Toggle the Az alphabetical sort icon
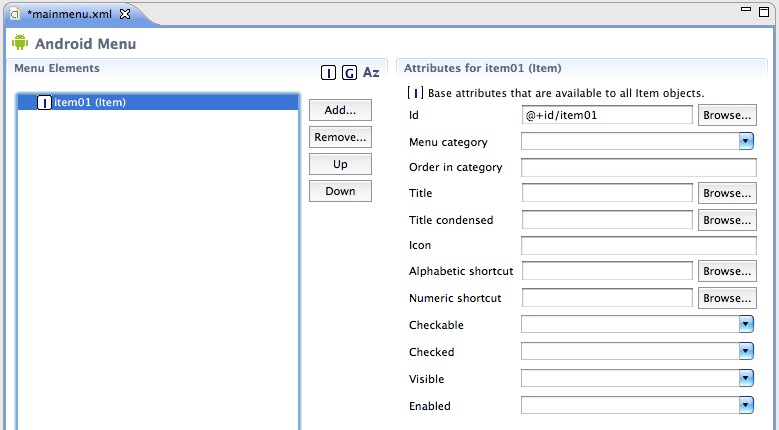 (371, 72)
